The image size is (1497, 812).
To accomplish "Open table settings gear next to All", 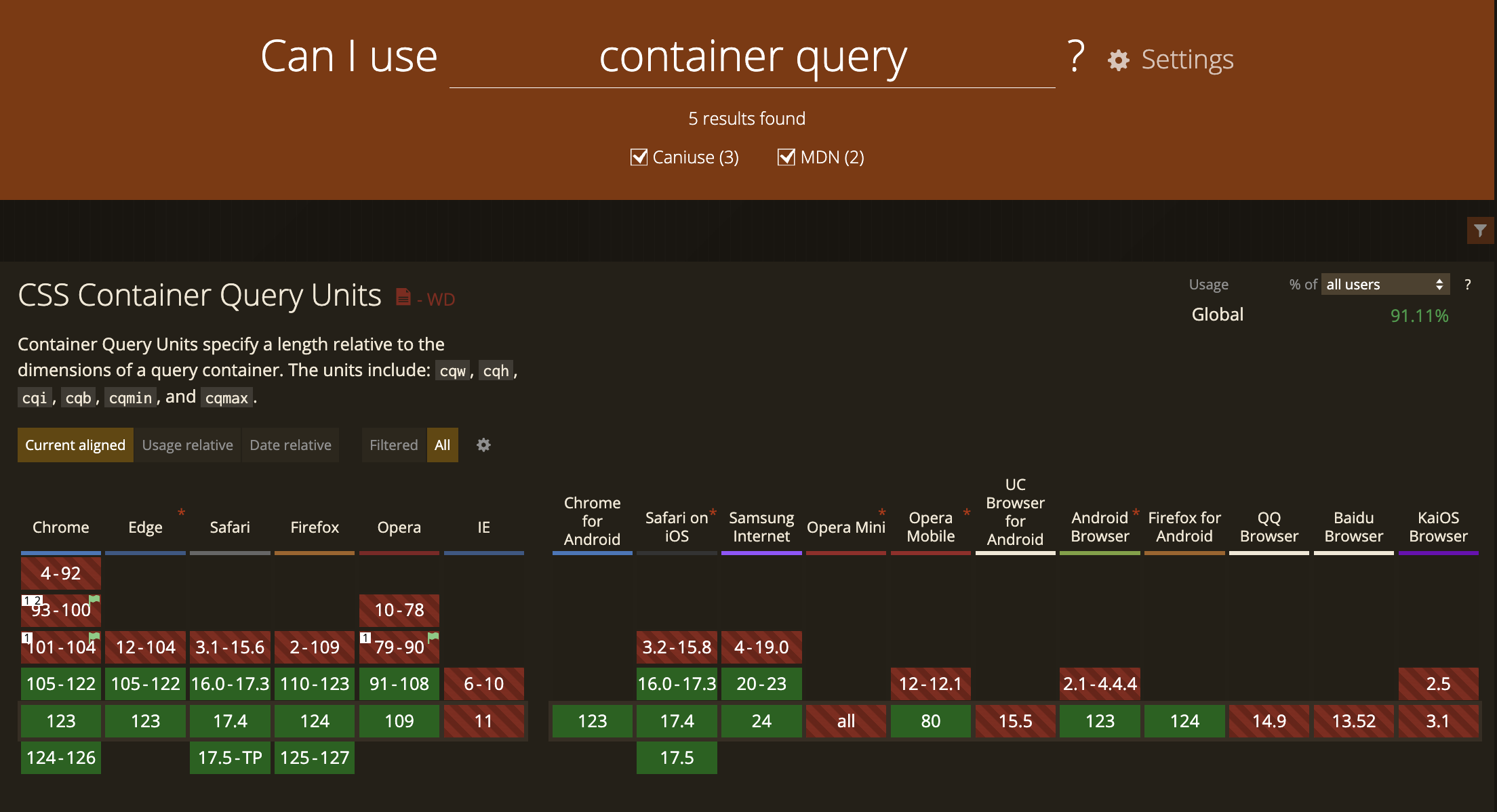I will [x=483, y=445].
